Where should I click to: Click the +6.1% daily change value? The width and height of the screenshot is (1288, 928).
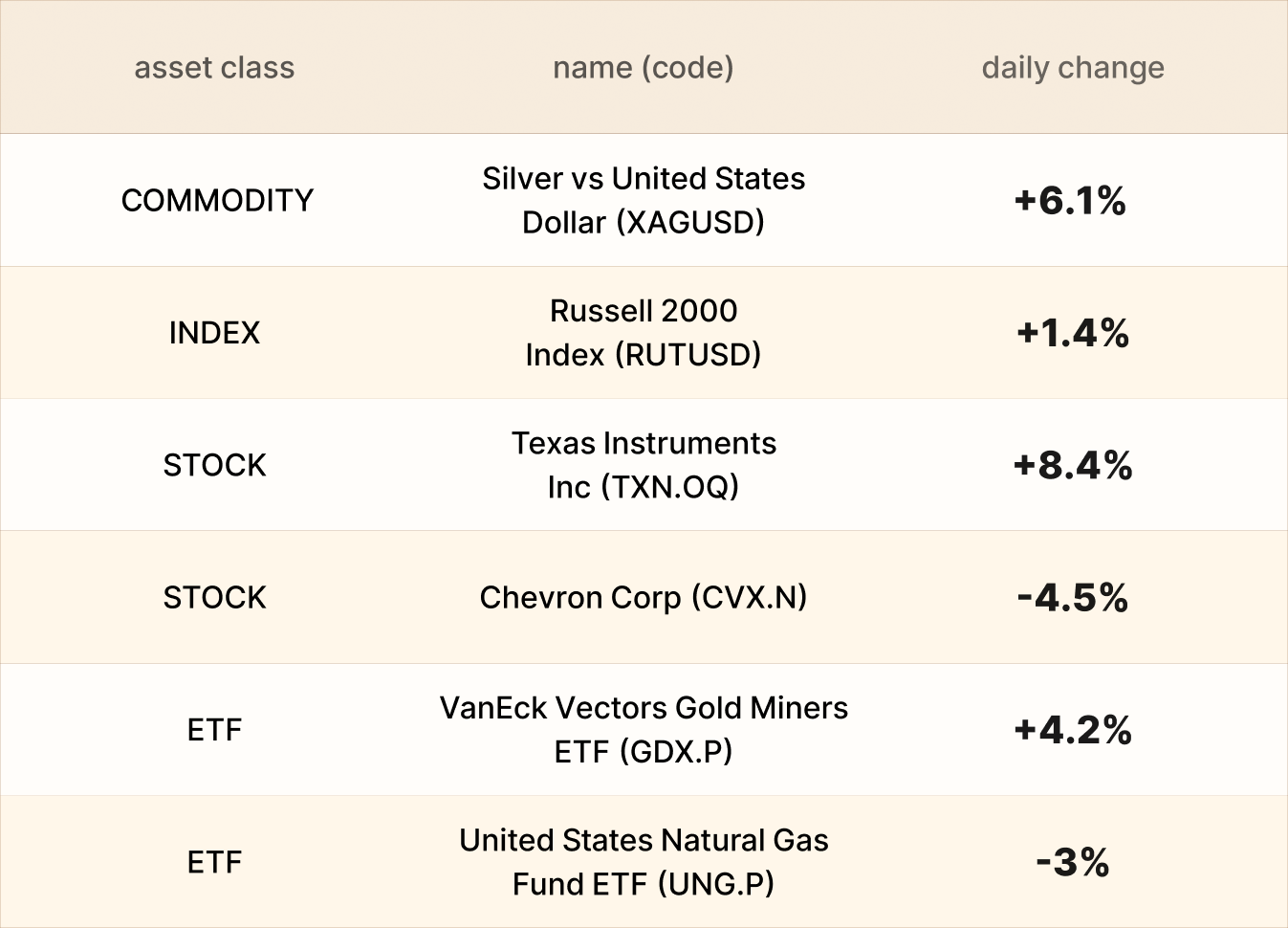point(1071,200)
